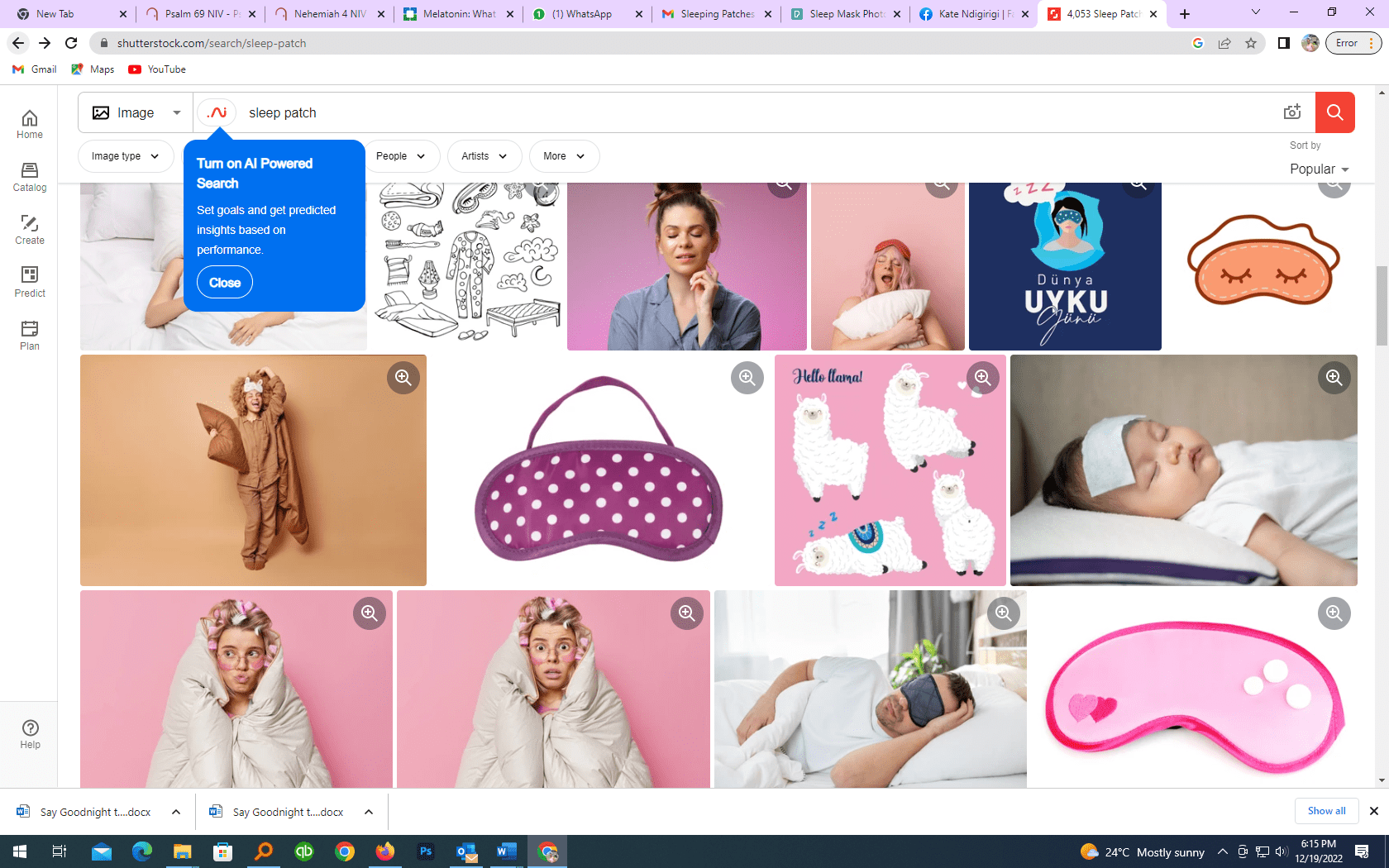
Task: Open Predict in left sidebar
Action: click(x=30, y=283)
